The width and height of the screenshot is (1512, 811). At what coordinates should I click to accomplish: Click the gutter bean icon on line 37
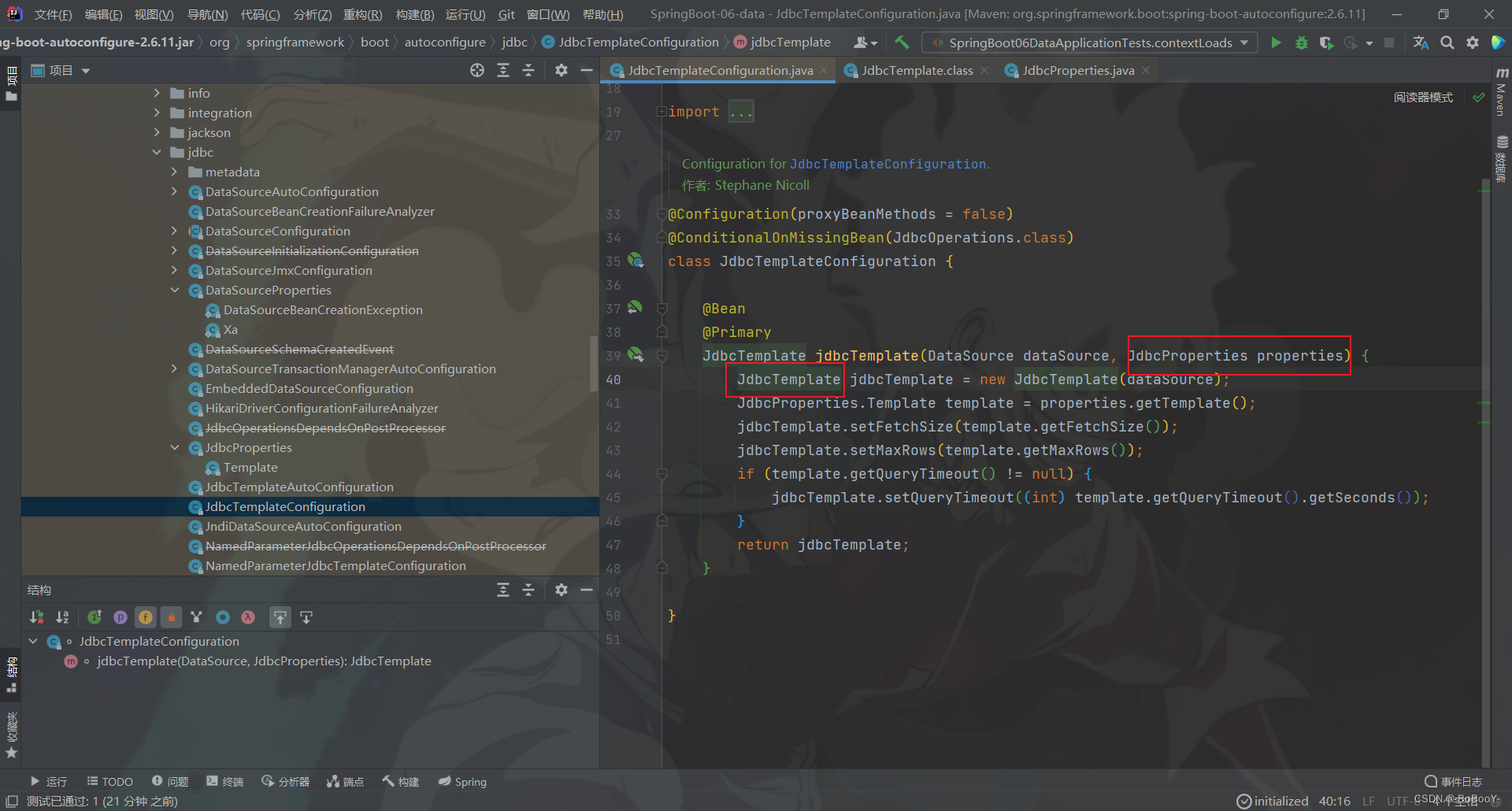tap(635, 307)
